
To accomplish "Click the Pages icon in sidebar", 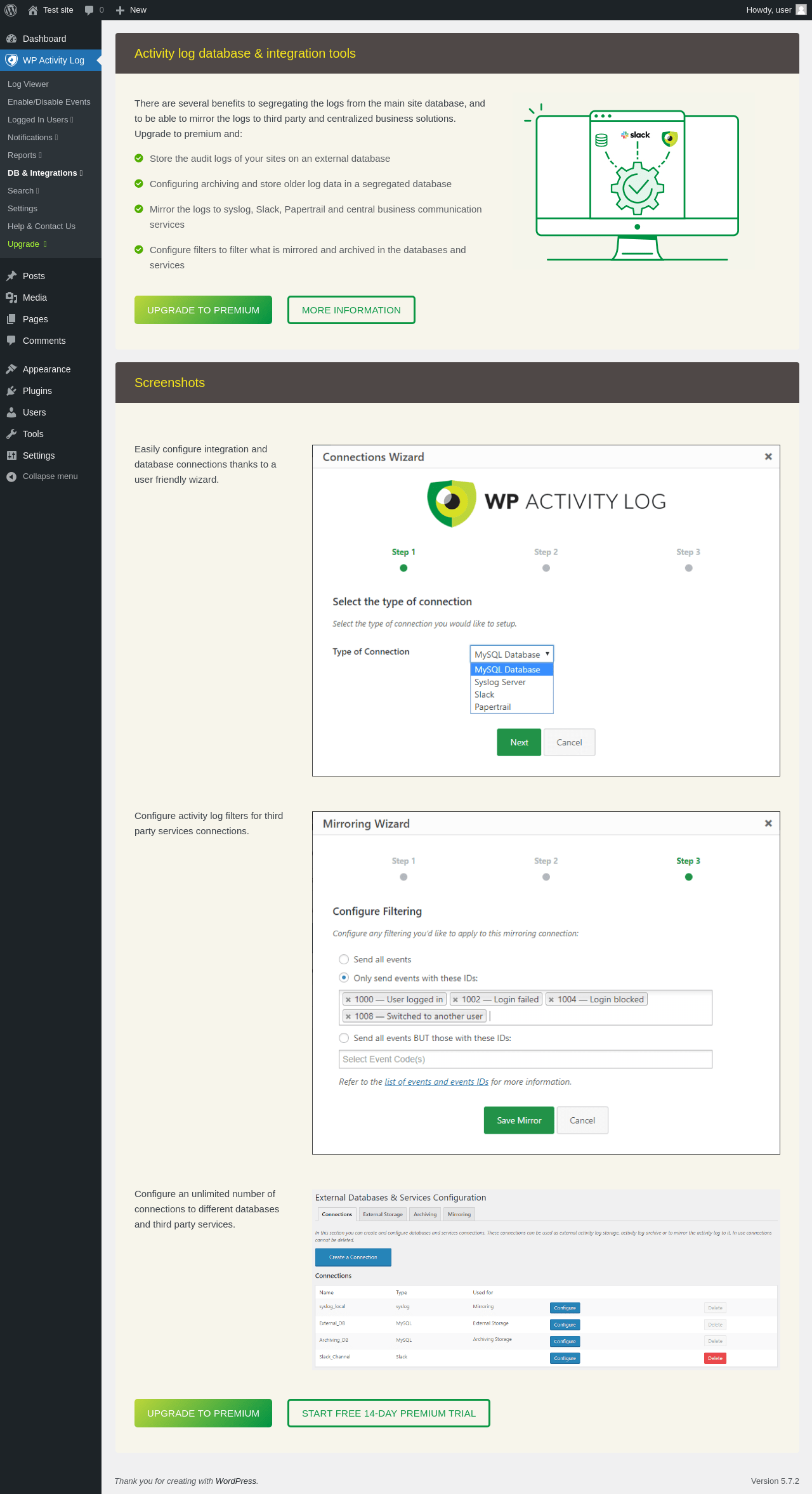I will [11, 319].
